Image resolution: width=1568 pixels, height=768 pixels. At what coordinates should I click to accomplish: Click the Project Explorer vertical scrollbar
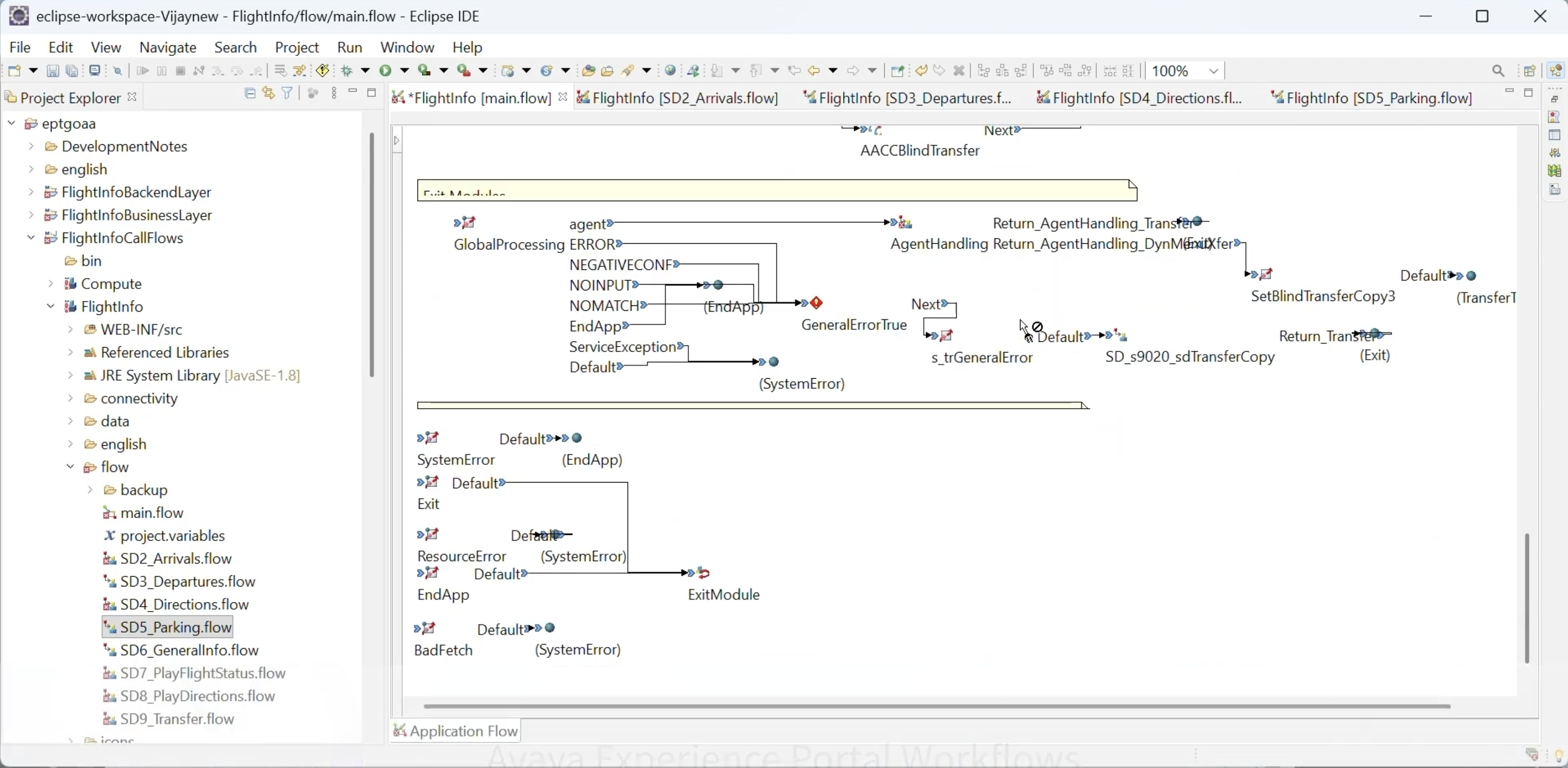(x=371, y=254)
